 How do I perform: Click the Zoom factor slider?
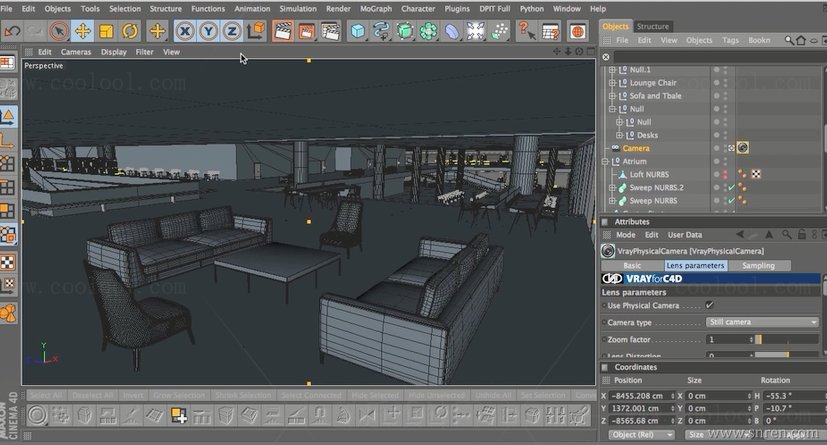(788, 340)
